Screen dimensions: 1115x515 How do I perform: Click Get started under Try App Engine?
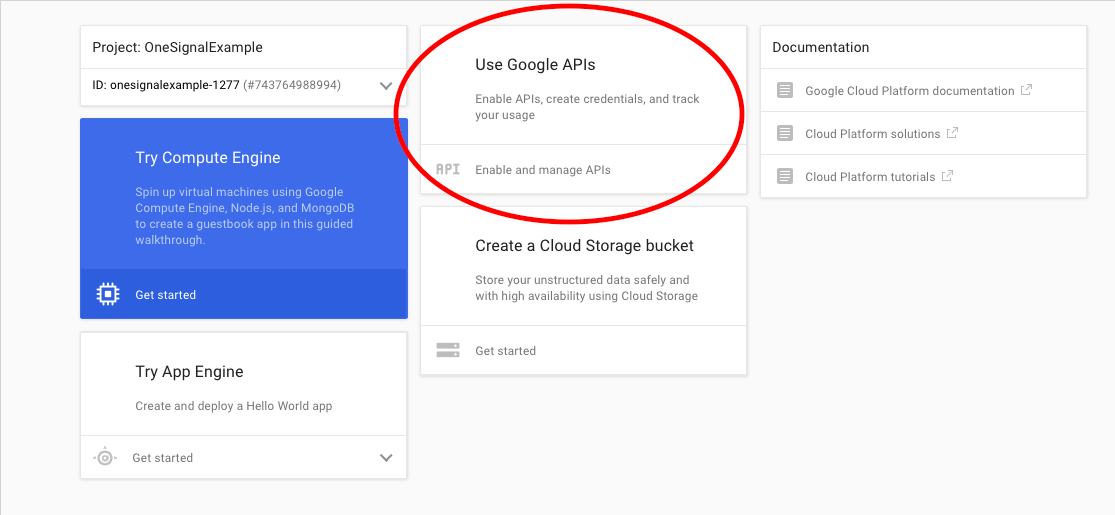click(x=162, y=458)
